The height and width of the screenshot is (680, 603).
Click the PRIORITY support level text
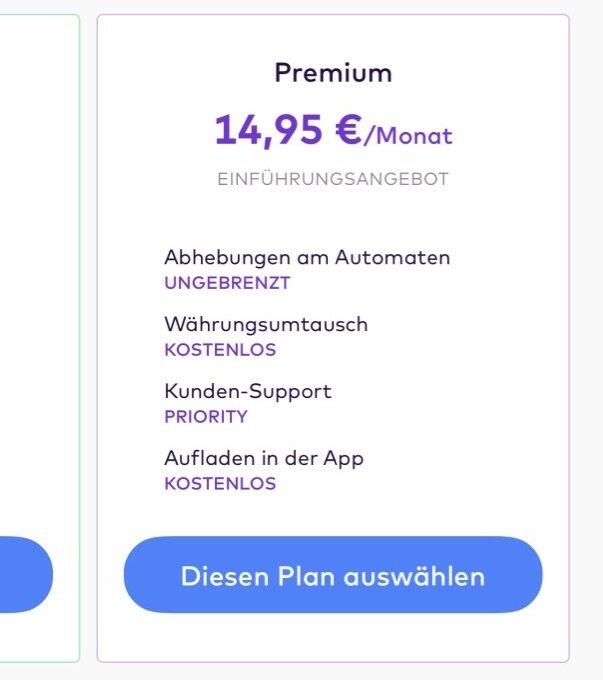(x=205, y=417)
